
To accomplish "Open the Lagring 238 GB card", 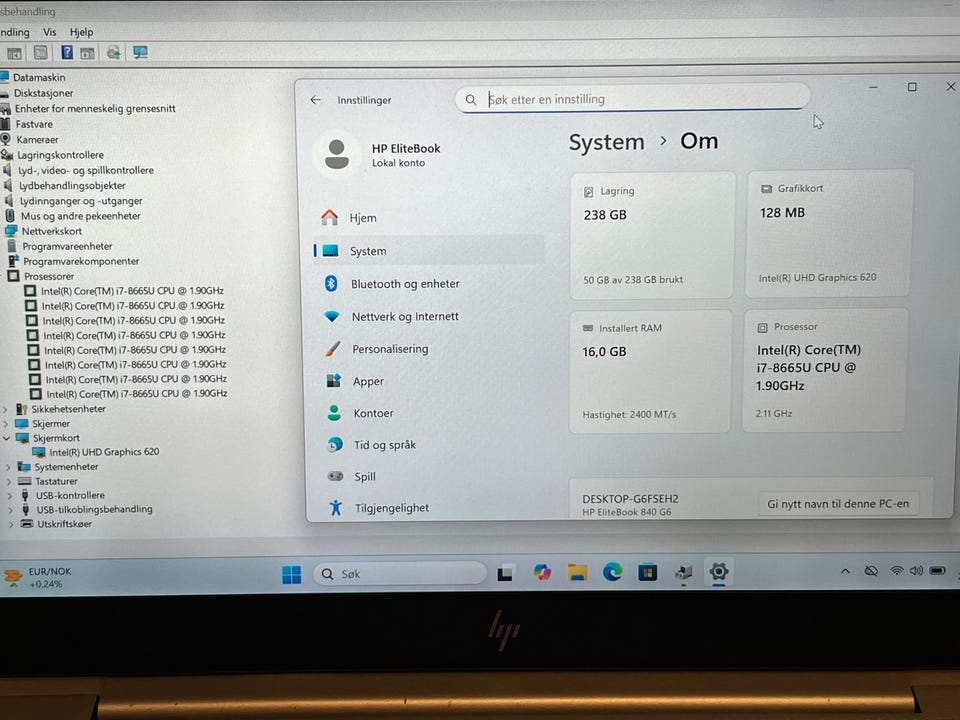I will (x=652, y=236).
